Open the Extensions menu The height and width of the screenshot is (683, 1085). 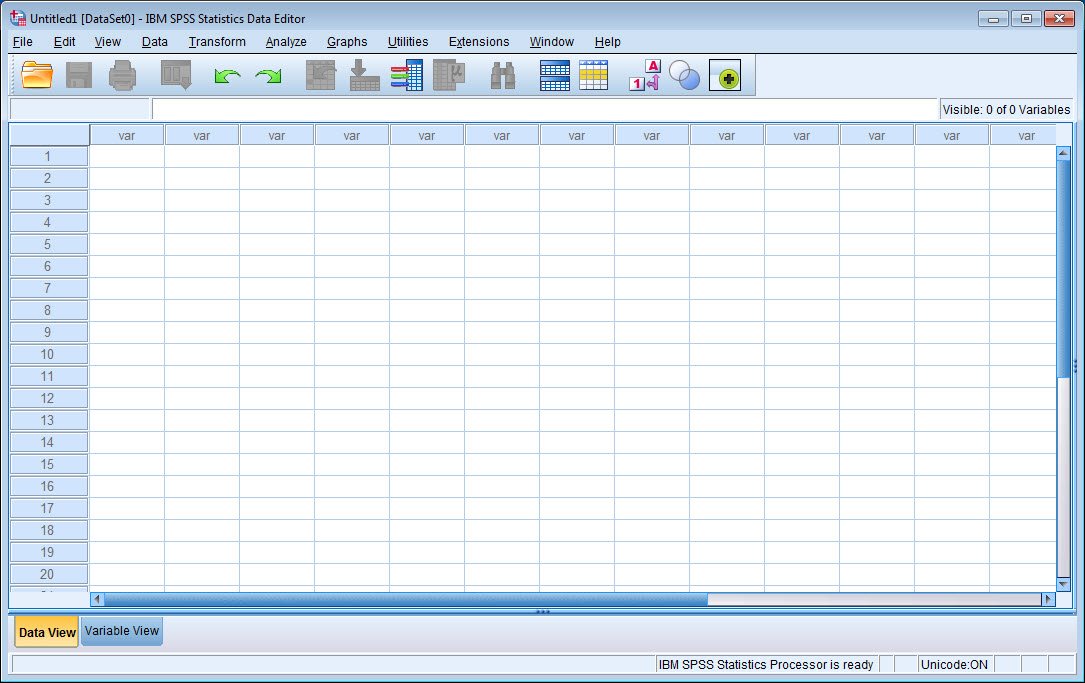(479, 42)
